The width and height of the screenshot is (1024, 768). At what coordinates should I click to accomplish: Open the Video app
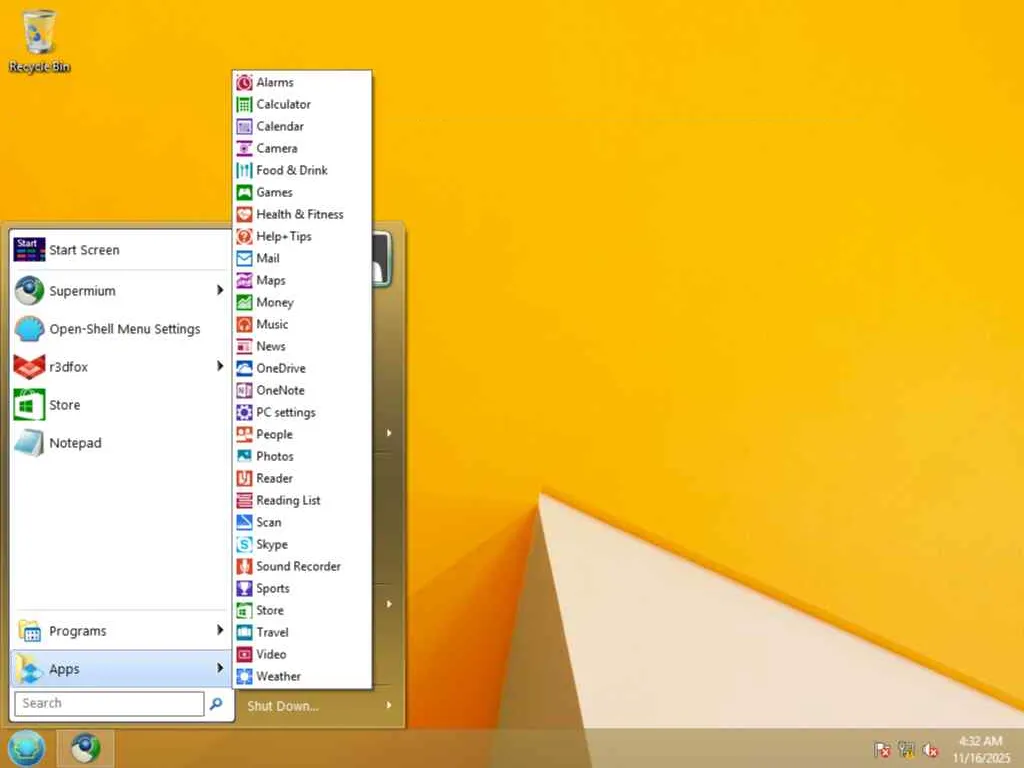[302, 654]
